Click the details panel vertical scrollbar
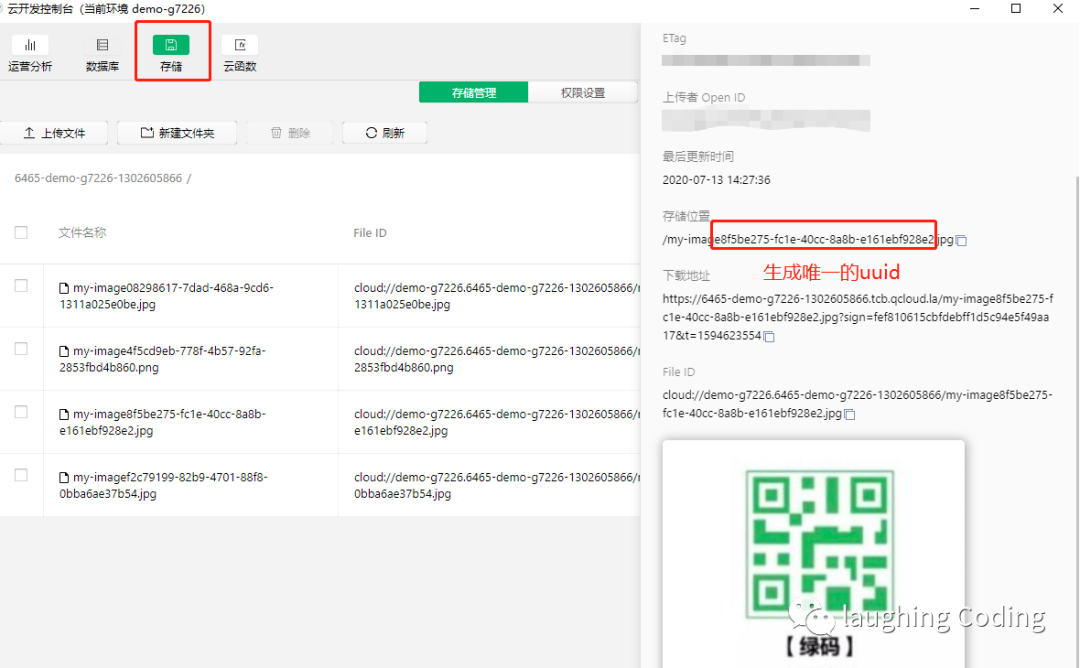 (1077, 420)
